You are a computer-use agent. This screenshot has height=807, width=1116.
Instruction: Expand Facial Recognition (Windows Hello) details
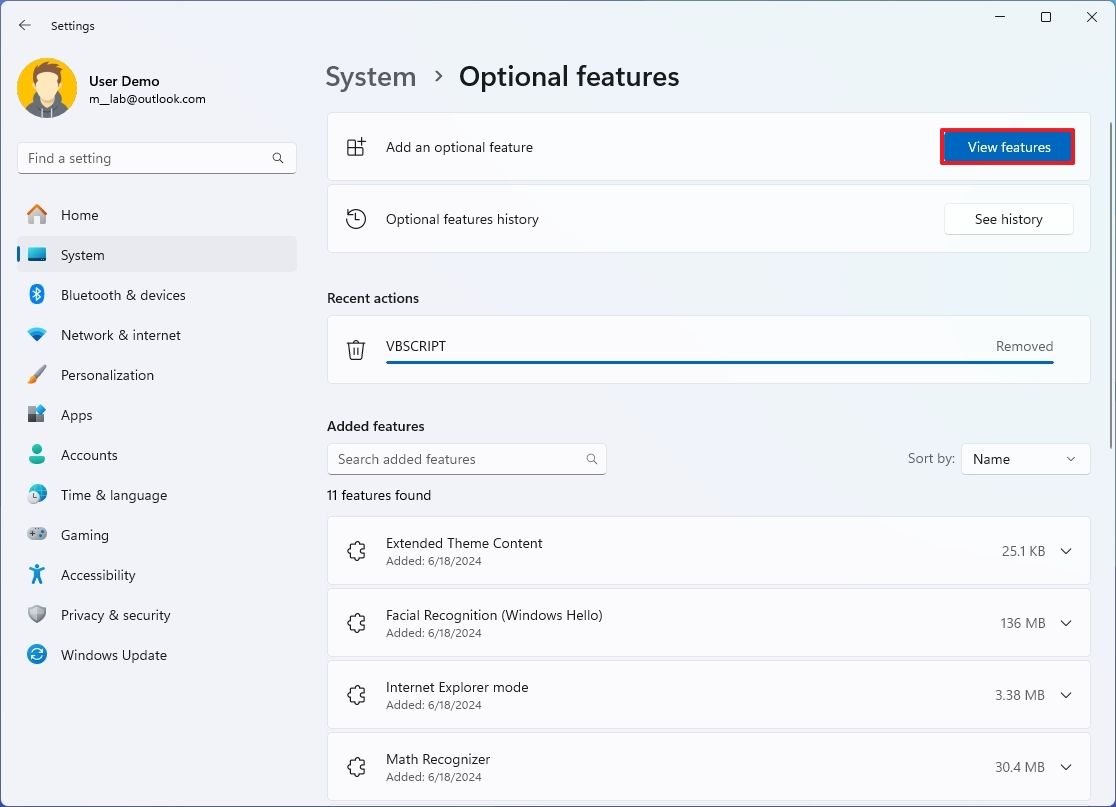pos(1066,623)
